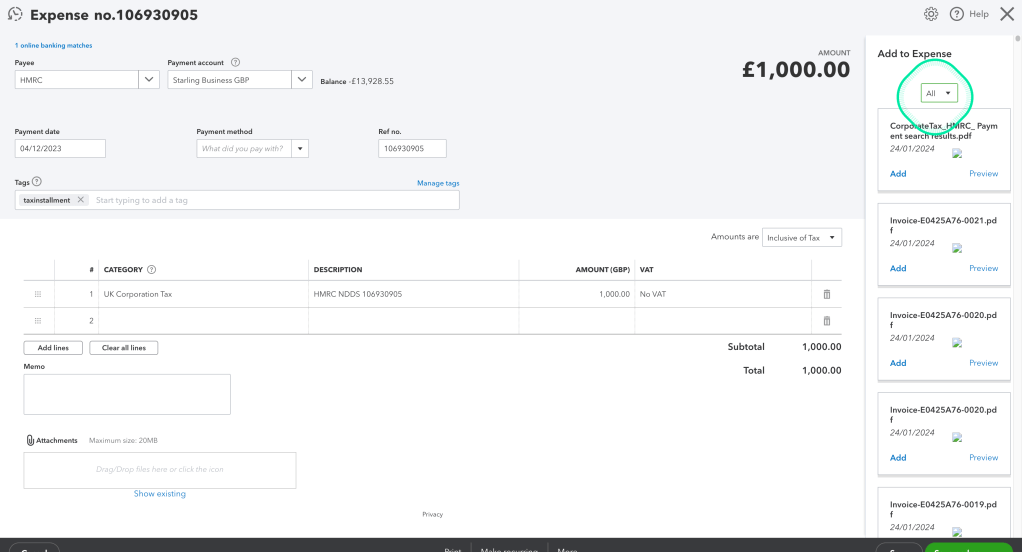Click the DESCRIPTION column header

pos(338,269)
